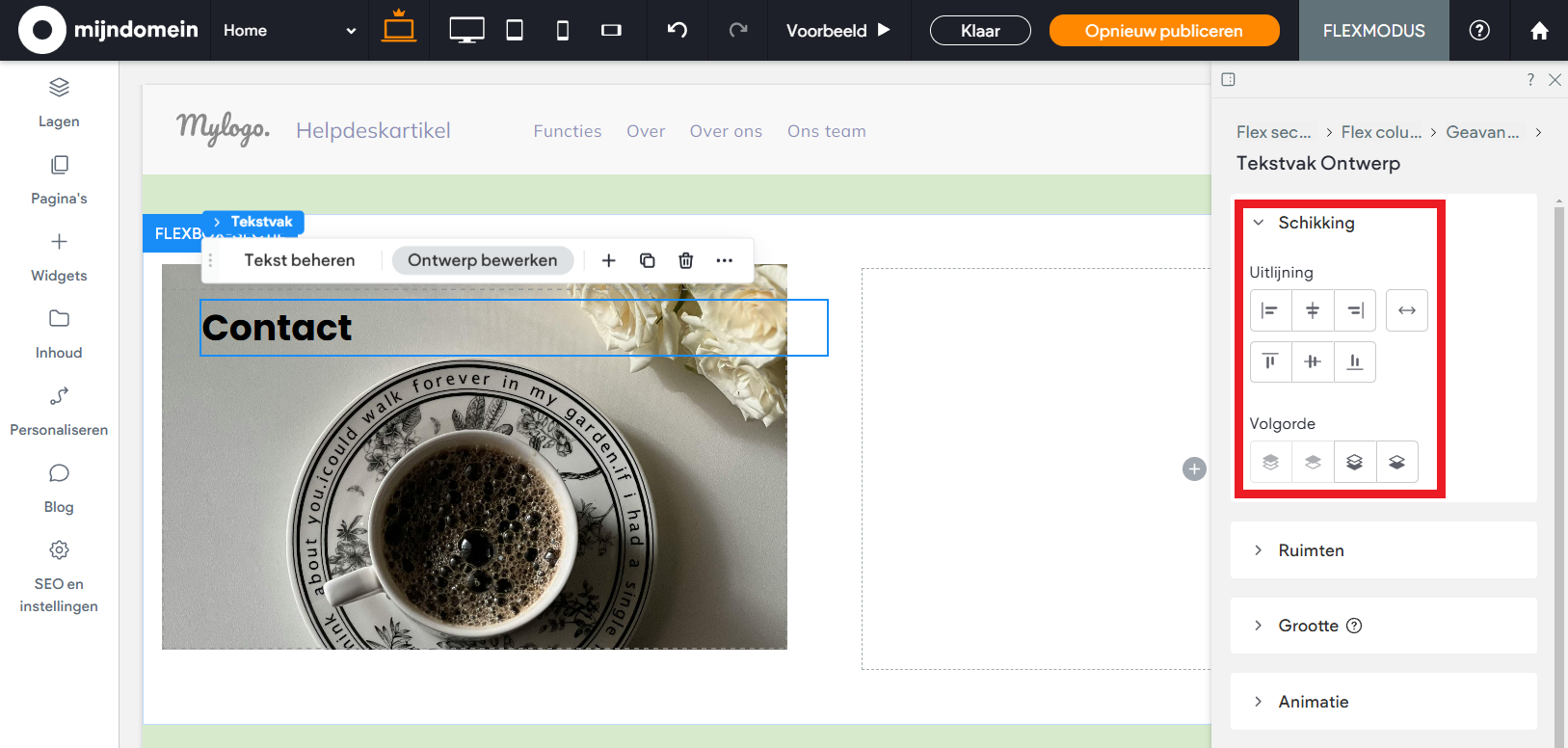The image size is (1568, 748).
Task: Center the element vertically
Action: pyautogui.click(x=1313, y=361)
